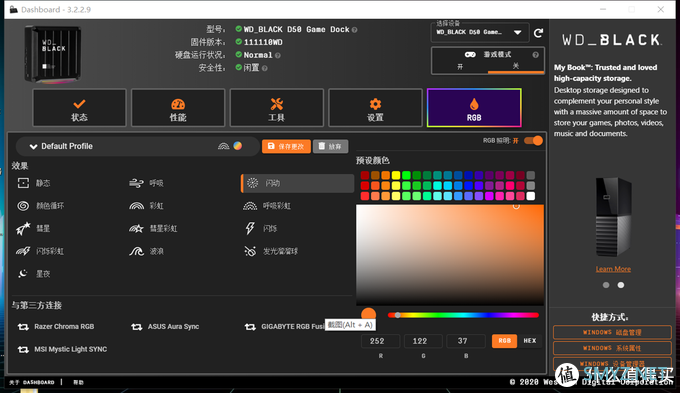Image resolution: width=680 pixels, height=393 pixels.
Task: Select the 彗星 comet effect
Action: coord(33,228)
